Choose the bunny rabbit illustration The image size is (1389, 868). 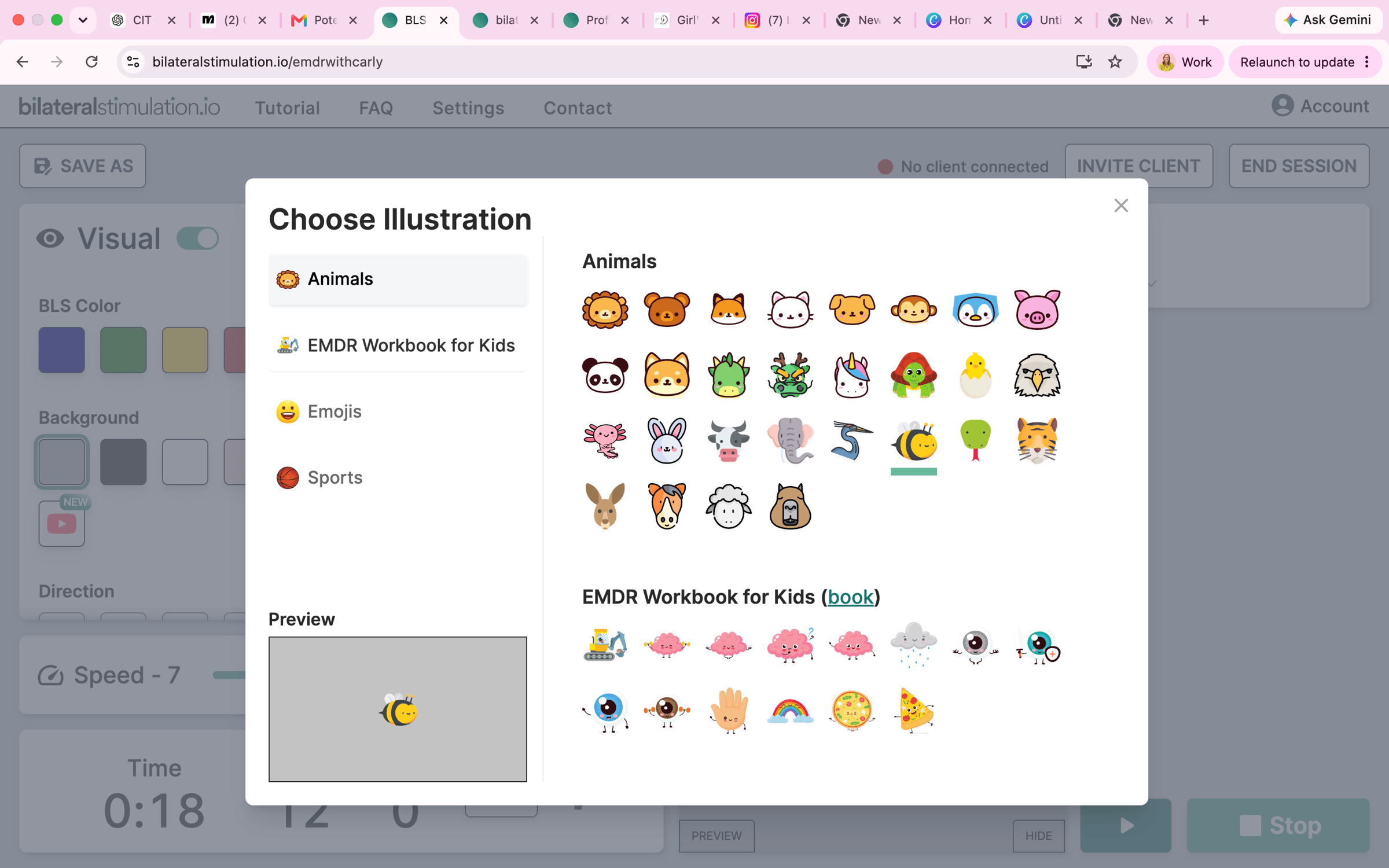click(667, 441)
